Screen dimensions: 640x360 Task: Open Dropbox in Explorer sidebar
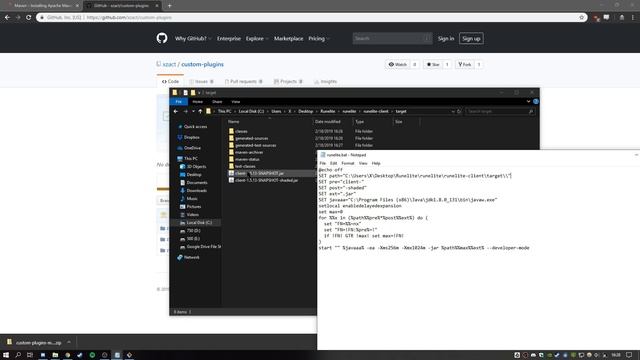tap(191, 138)
